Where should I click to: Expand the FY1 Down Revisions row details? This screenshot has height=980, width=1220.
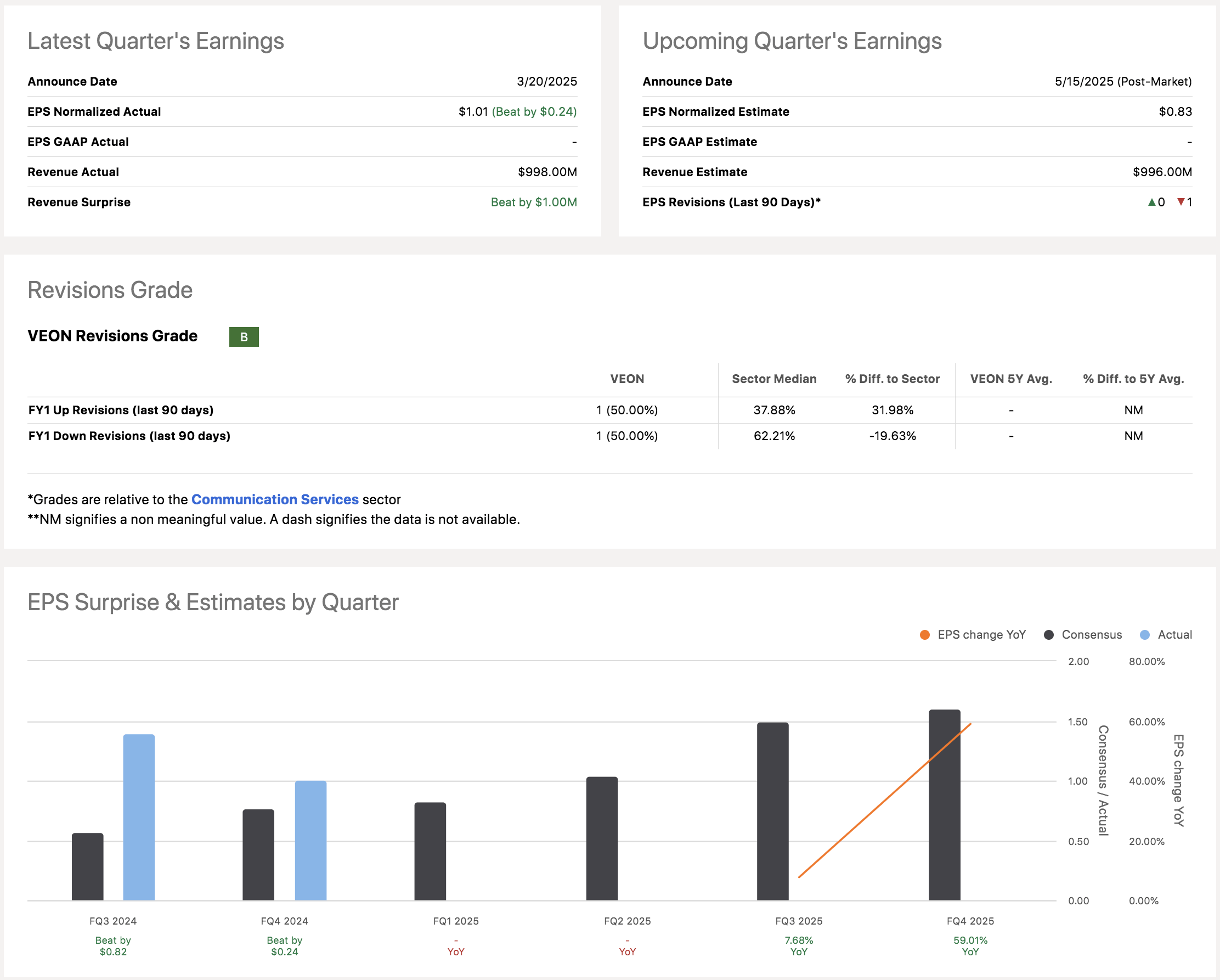(129, 436)
